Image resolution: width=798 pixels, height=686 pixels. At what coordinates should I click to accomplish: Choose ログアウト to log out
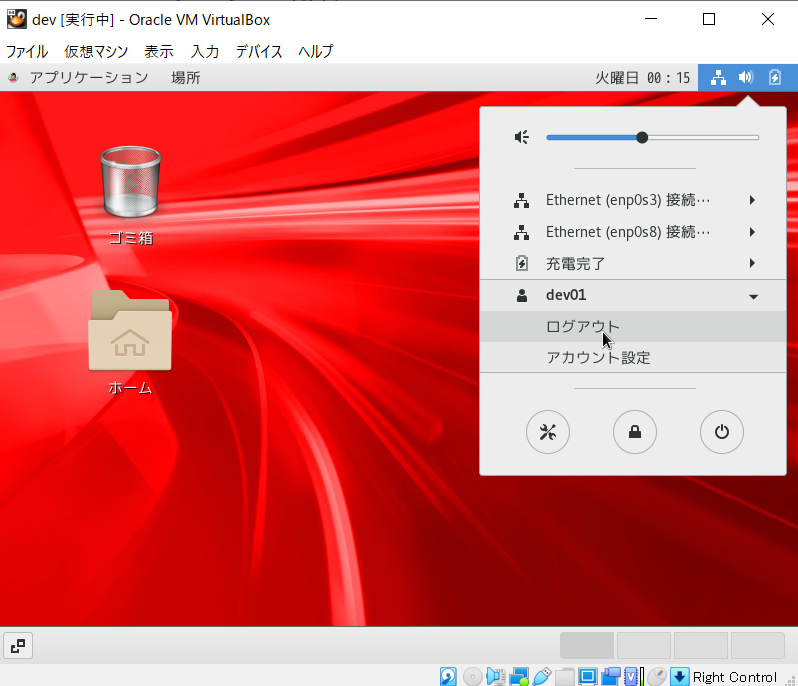click(633, 326)
